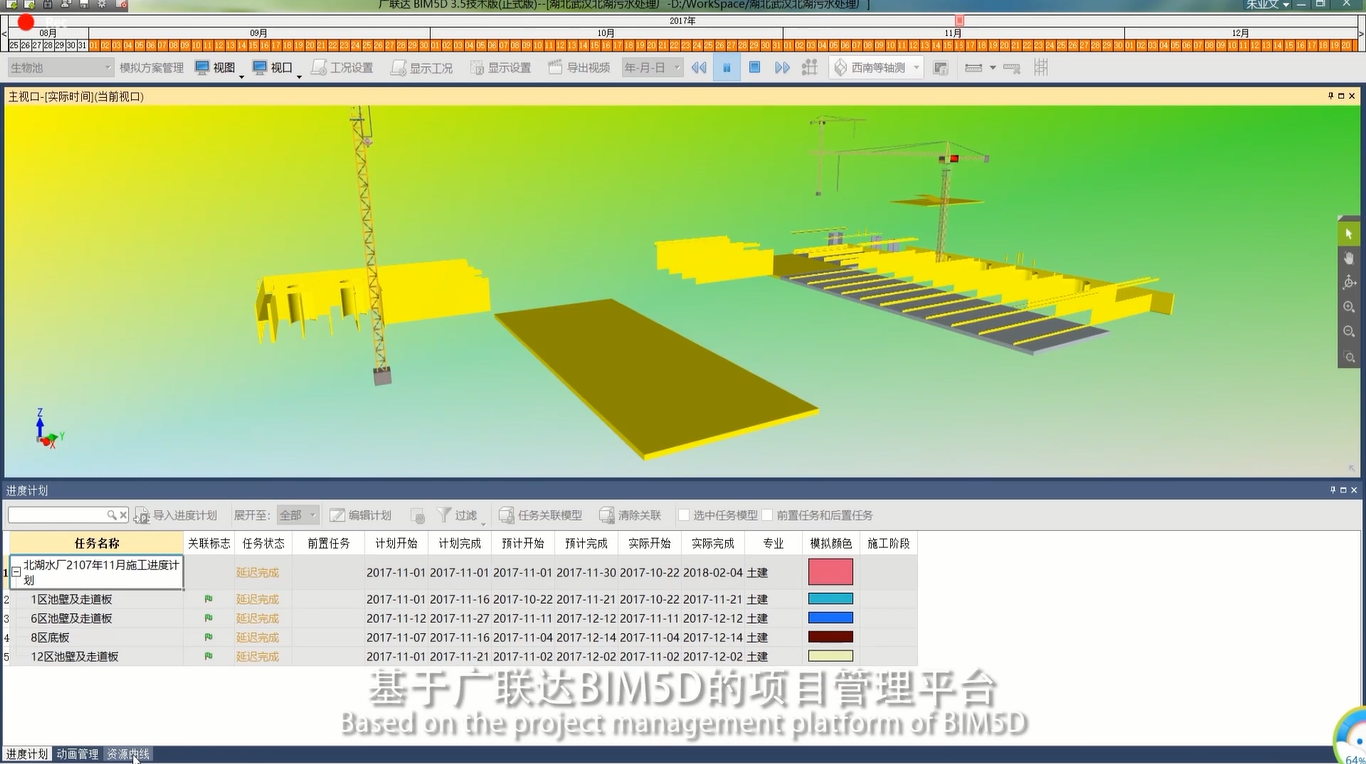The image size is (1366, 764).
Task: Open the 年-月-日 time unit dropdown
Action: 652,67
